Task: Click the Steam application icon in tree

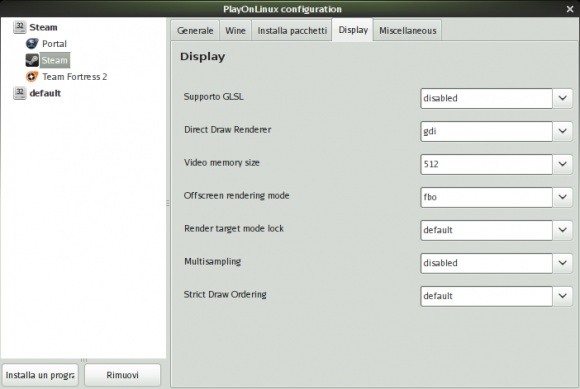Action: (x=32, y=60)
